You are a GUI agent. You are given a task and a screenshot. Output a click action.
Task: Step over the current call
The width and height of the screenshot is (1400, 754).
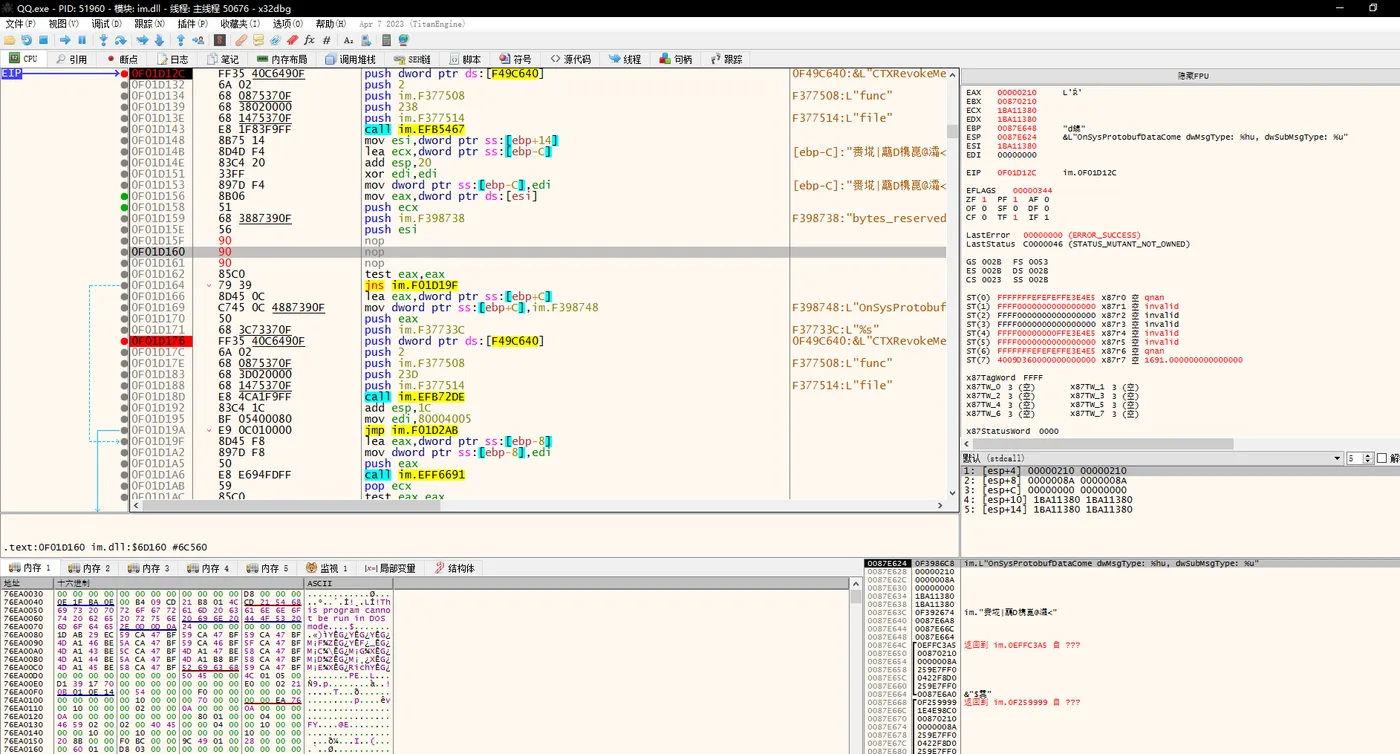(x=120, y=41)
